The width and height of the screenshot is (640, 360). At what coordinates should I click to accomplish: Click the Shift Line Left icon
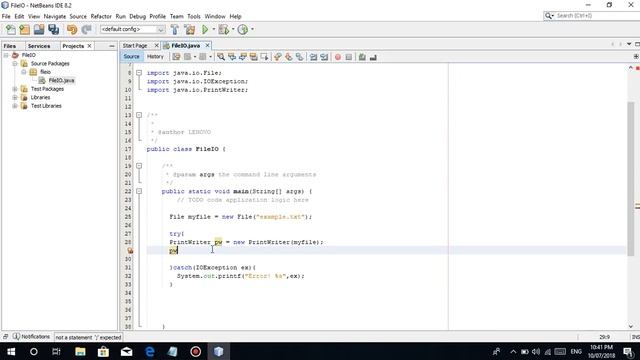pyautogui.click(x=313, y=57)
